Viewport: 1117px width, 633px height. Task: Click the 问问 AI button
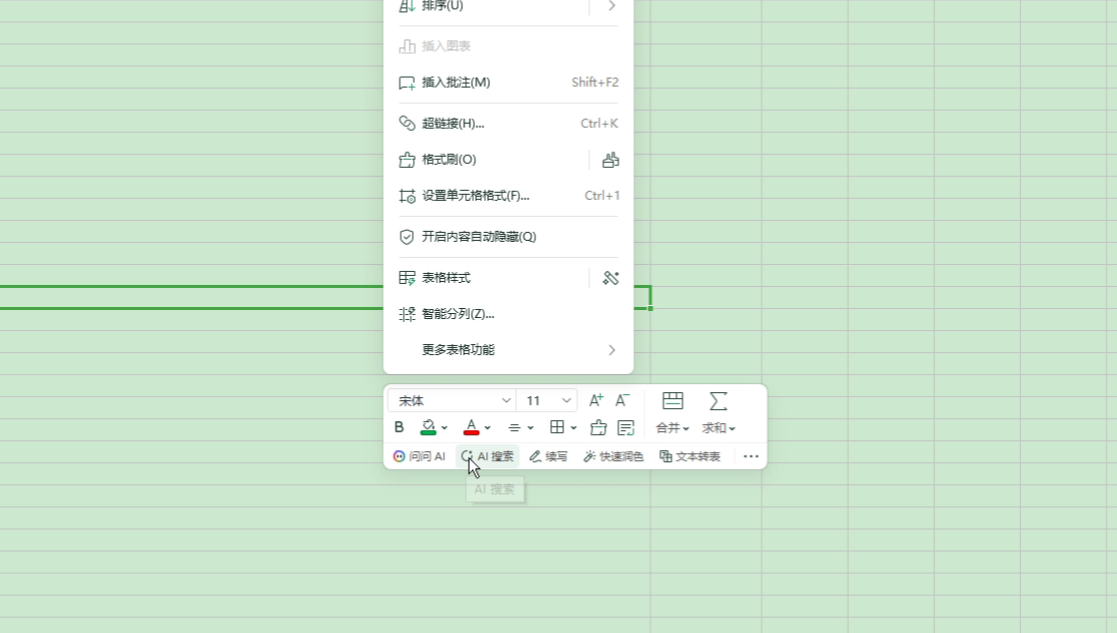[x=419, y=457]
